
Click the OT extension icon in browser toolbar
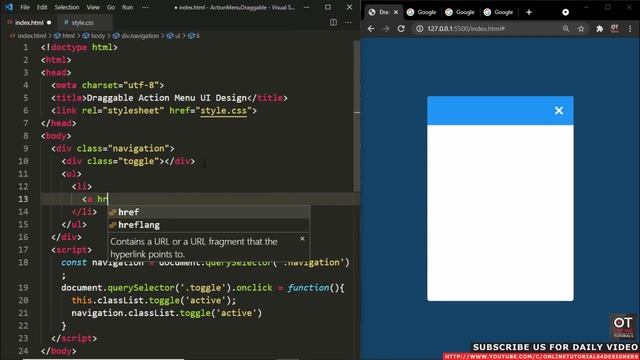click(x=614, y=28)
